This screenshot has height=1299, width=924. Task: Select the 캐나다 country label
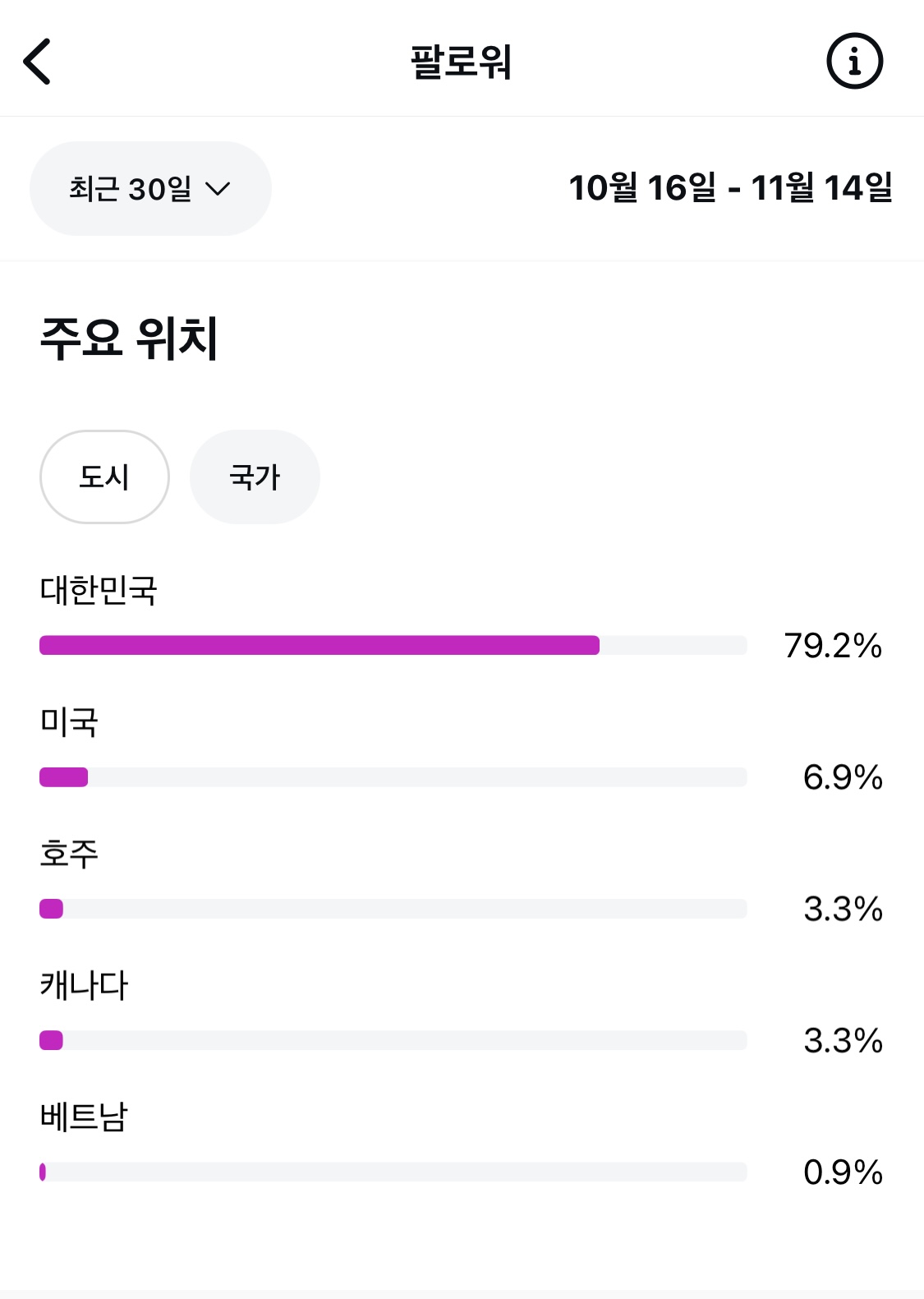(84, 985)
